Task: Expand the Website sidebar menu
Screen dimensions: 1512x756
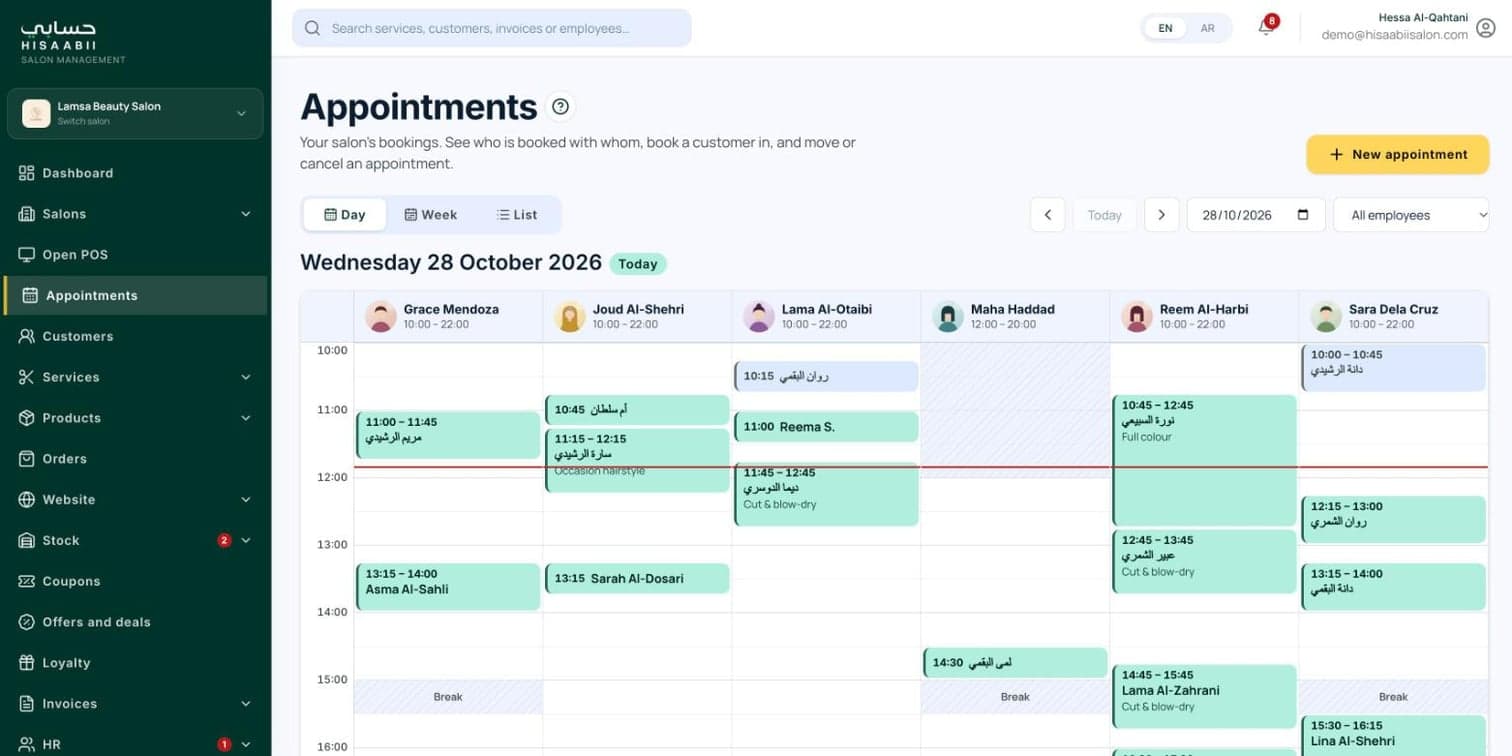Action: point(135,500)
